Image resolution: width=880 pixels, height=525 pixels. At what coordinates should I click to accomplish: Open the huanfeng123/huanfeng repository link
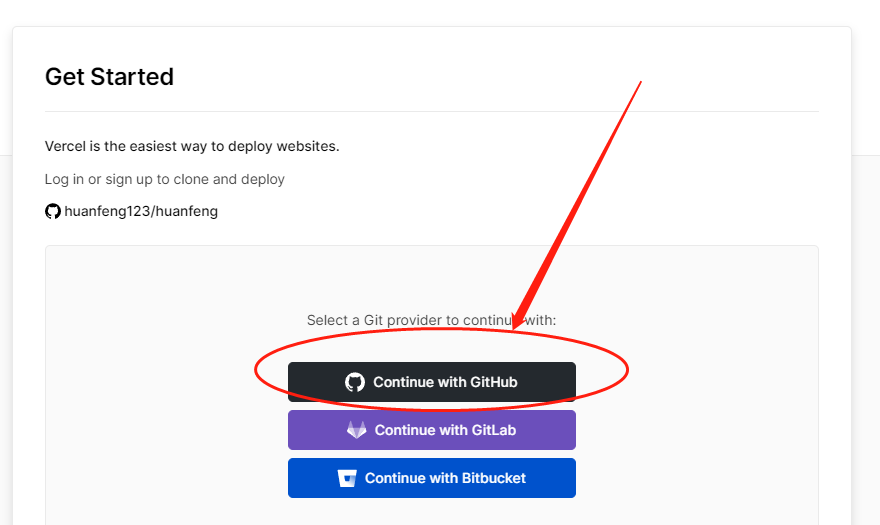[x=140, y=211]
